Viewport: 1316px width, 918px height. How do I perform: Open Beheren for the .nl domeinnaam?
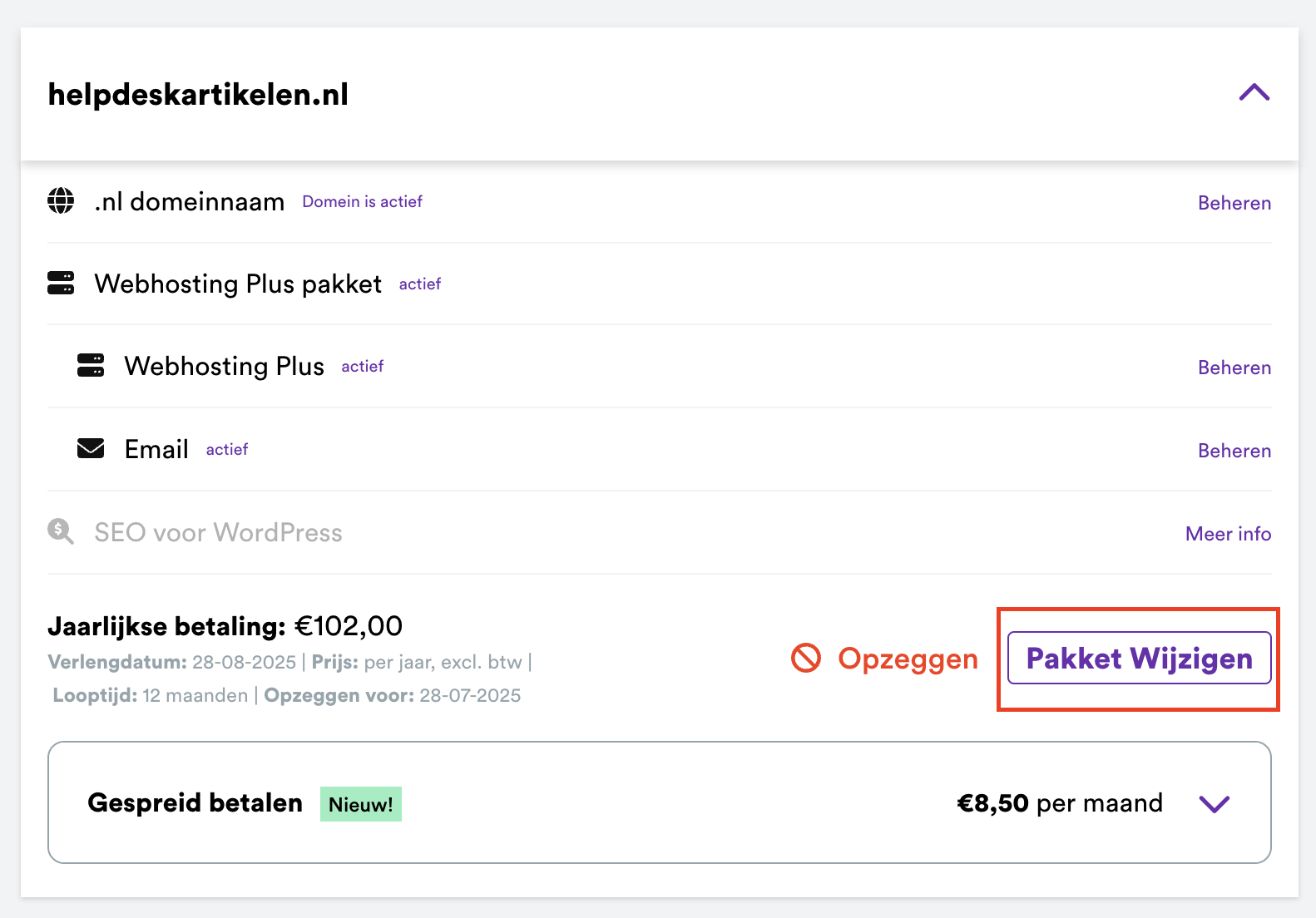pyautogui.click(x=1234, y=203)
